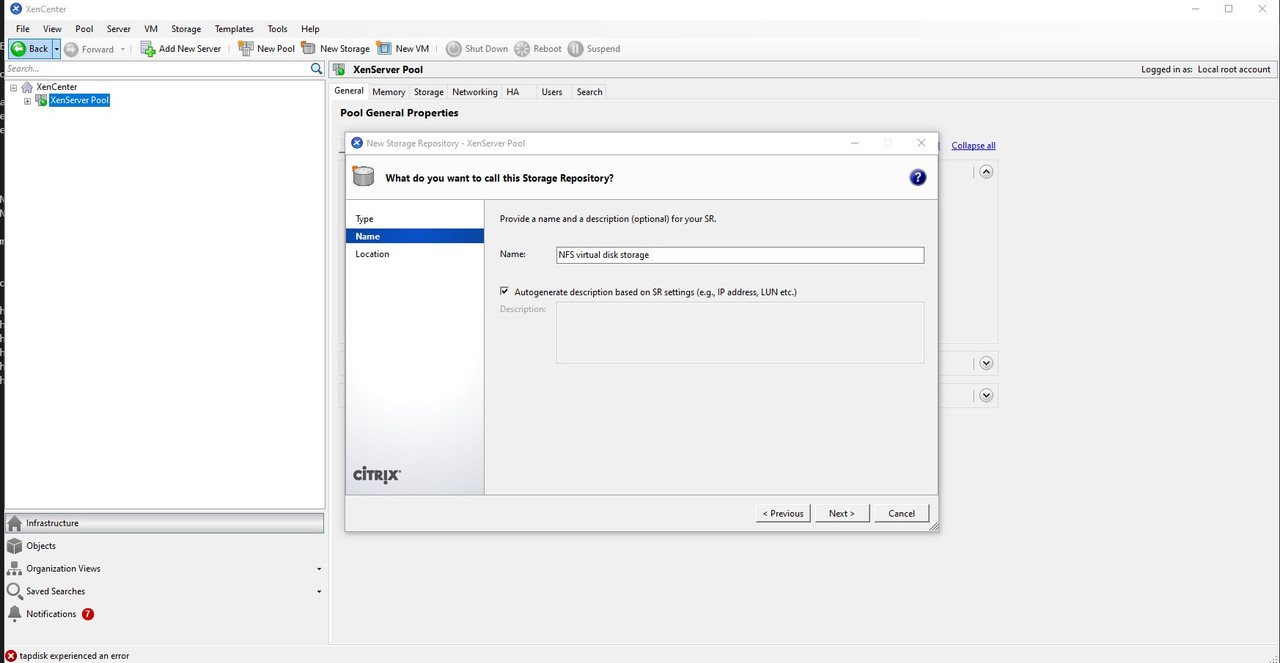The image size is (1280, 663).
Task: Click the Collapse all link
Action: [973, 146]
